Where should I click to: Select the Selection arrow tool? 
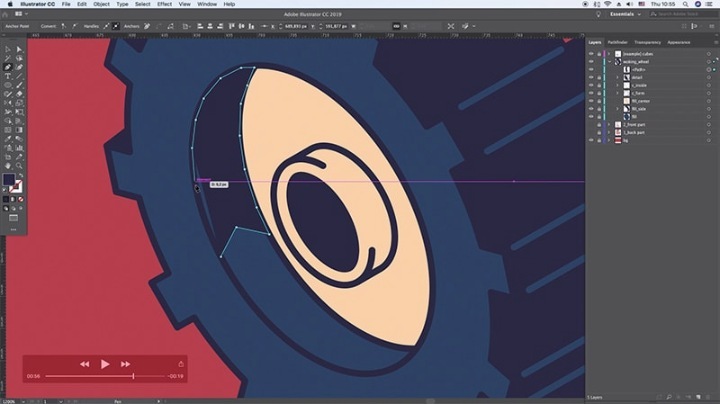pyautogui.click(x=8, y=48)
